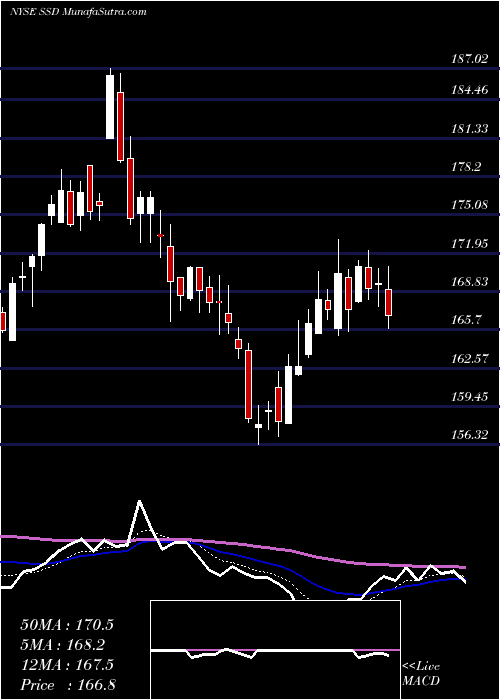Select the 165.7 price level label
Viewport: 500px width, 700px height.
pyautogui.click(x=466, y=320)
